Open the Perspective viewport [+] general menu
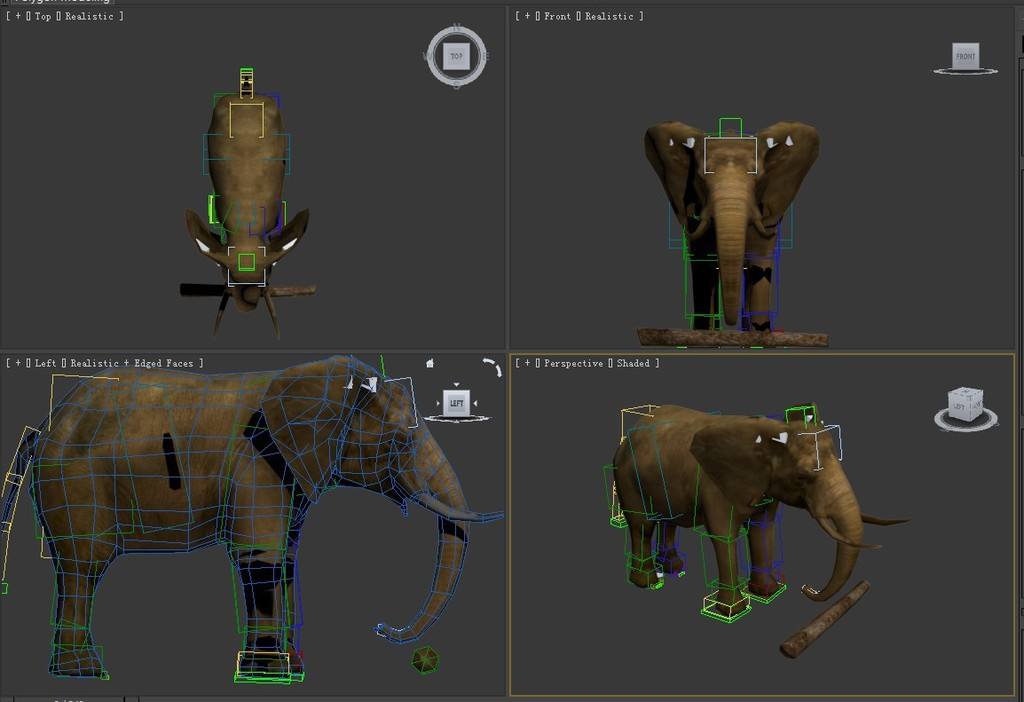 (x=527, y=364)
